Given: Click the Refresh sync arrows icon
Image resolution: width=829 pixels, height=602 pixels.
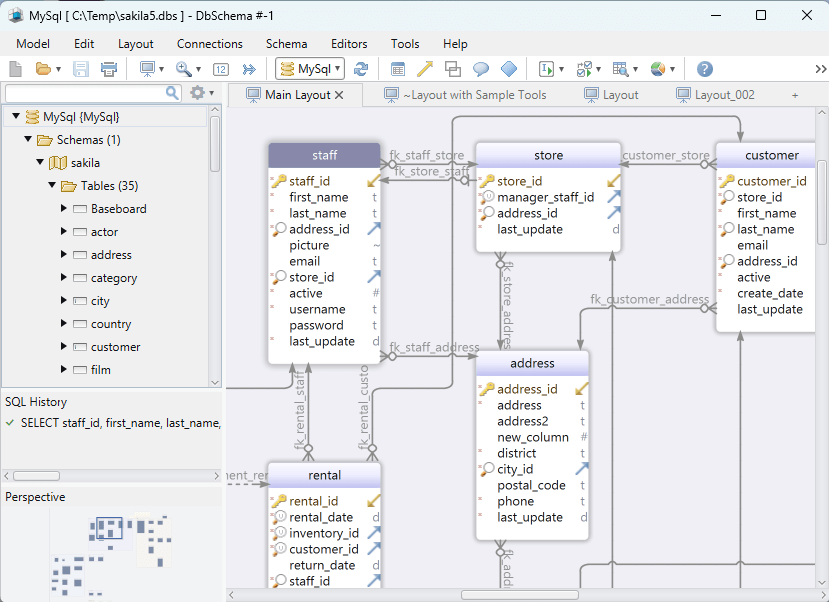Looking at the screenshot, I should pos(361,69).
